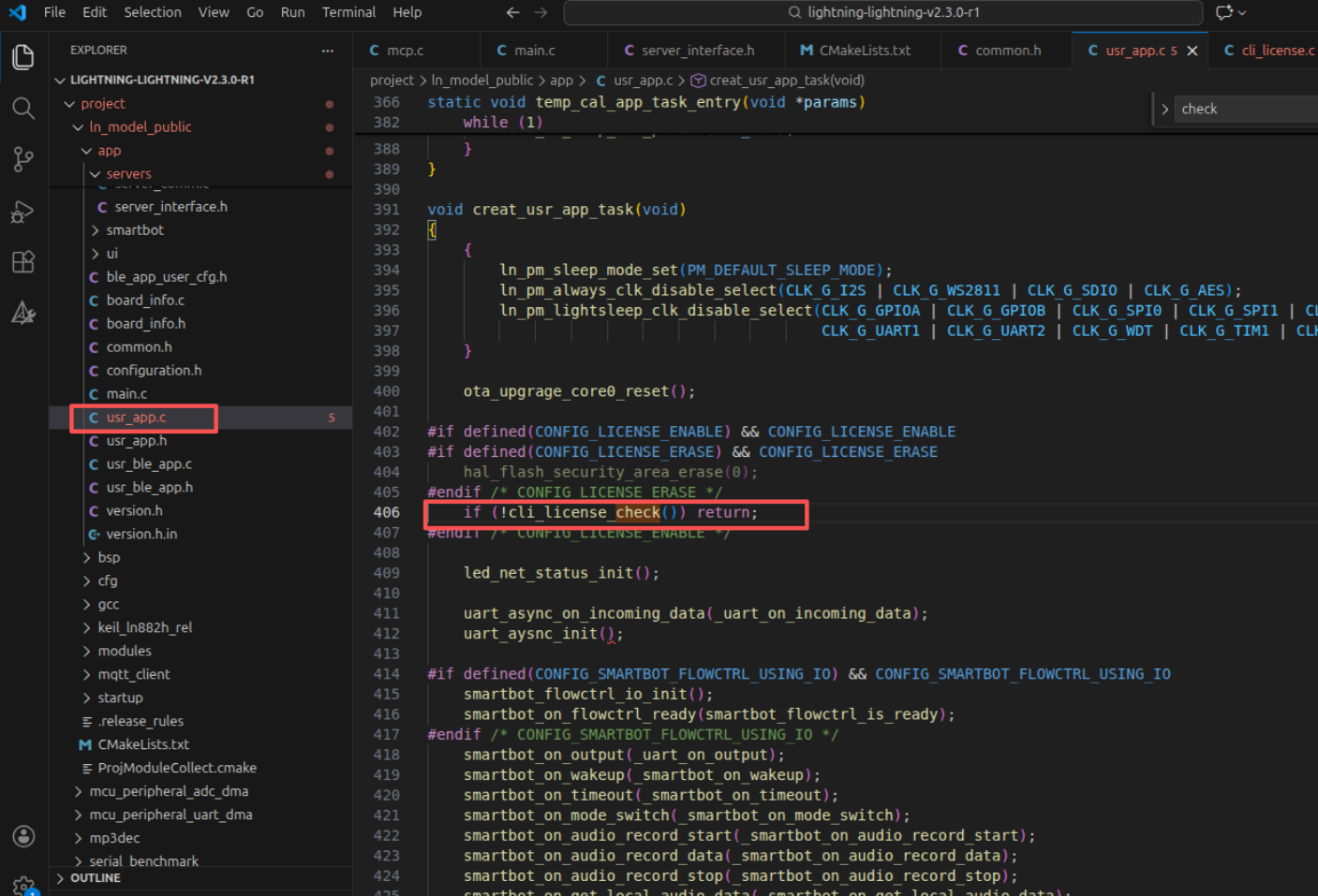Image resolution: width=1318 pixels, height=896 pixels.
Task: Open the File menu
Action: click(54, 12)
